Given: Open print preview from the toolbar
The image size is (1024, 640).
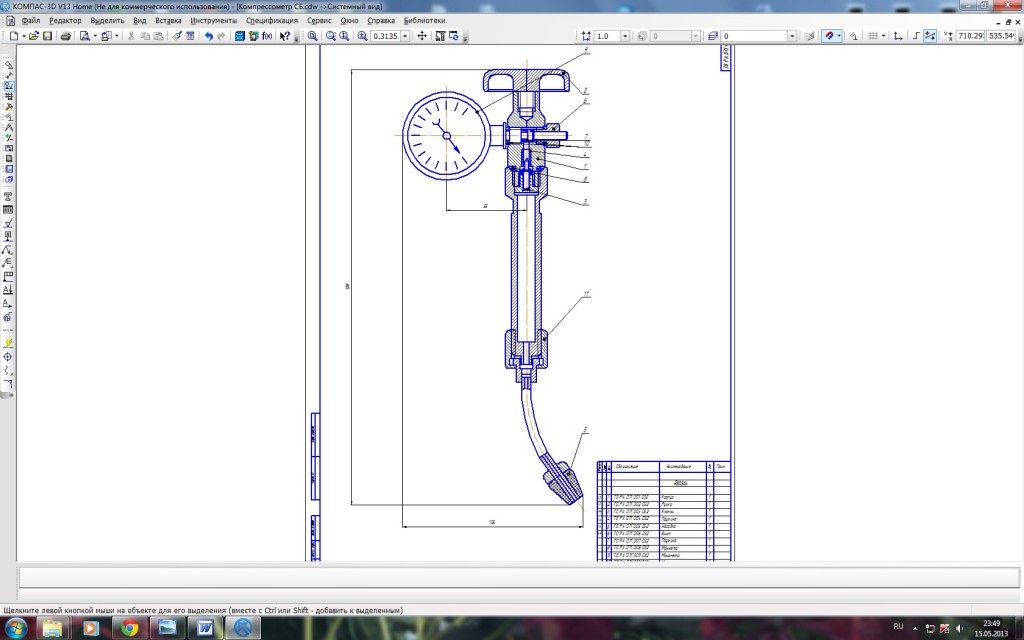Looking at the screenshot, I should tap(84, 36).
